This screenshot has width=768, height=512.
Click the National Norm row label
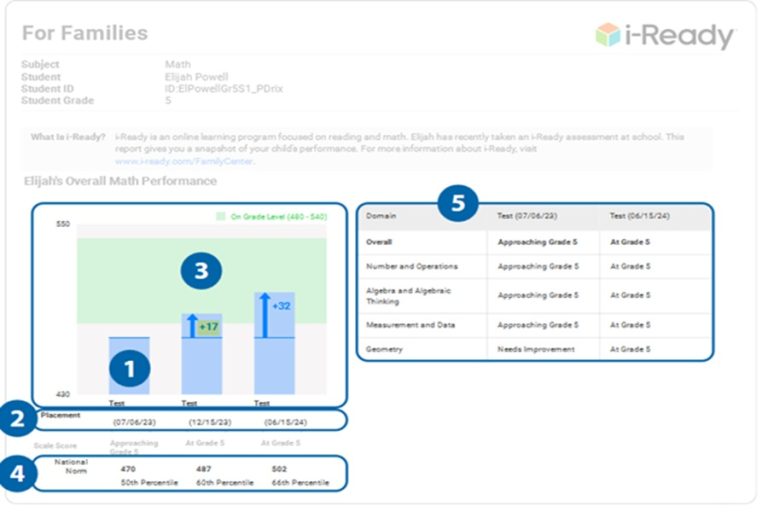(72, 466)
